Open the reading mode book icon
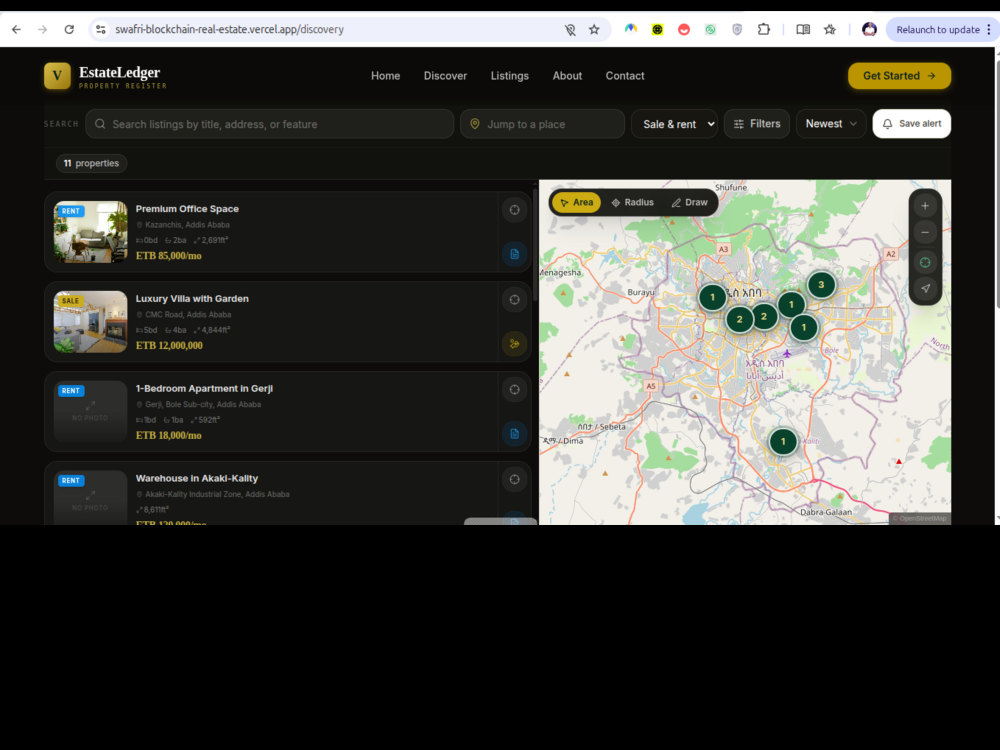Viewport: 1000px width, 750px height. (803, 29)
